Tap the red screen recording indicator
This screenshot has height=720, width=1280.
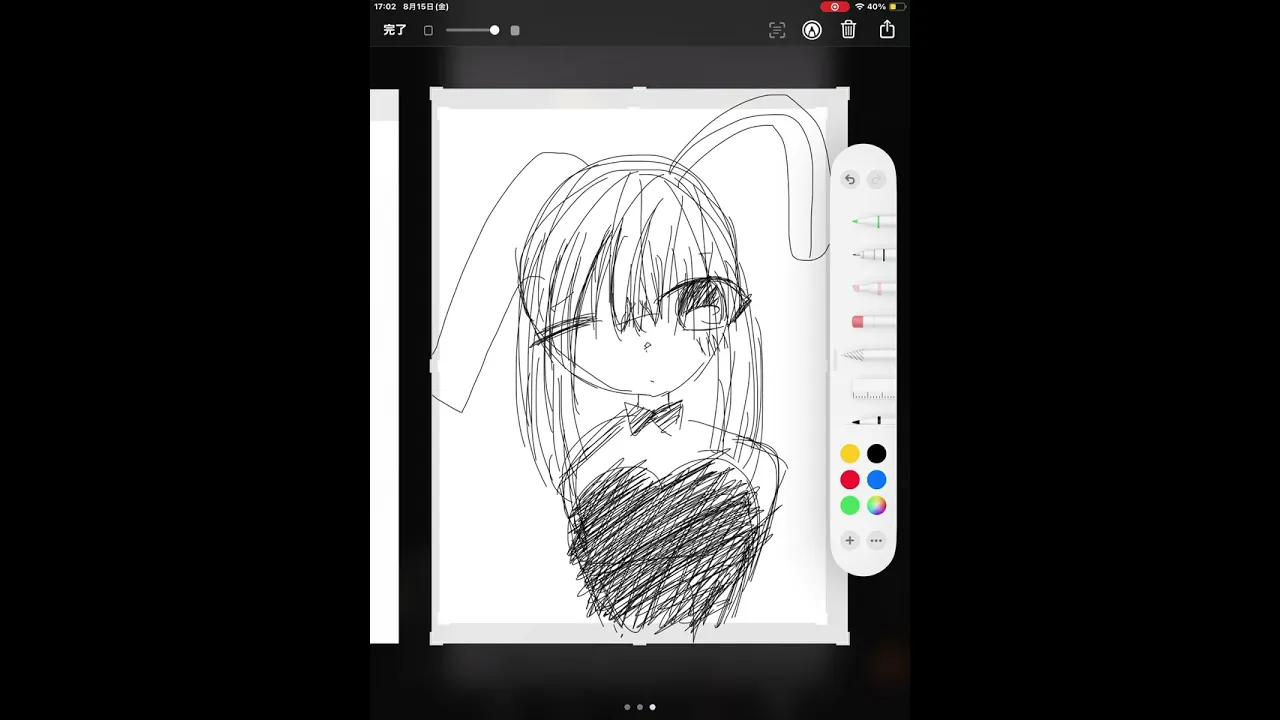coord(834,6)
